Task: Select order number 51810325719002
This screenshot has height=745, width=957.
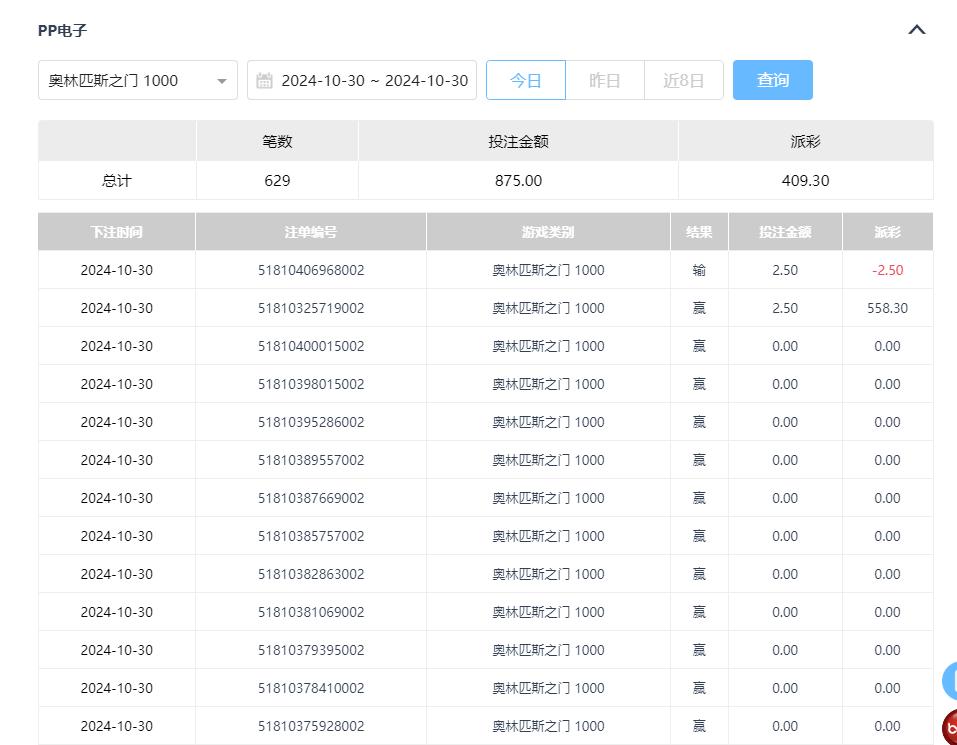Action: [310, 308]
